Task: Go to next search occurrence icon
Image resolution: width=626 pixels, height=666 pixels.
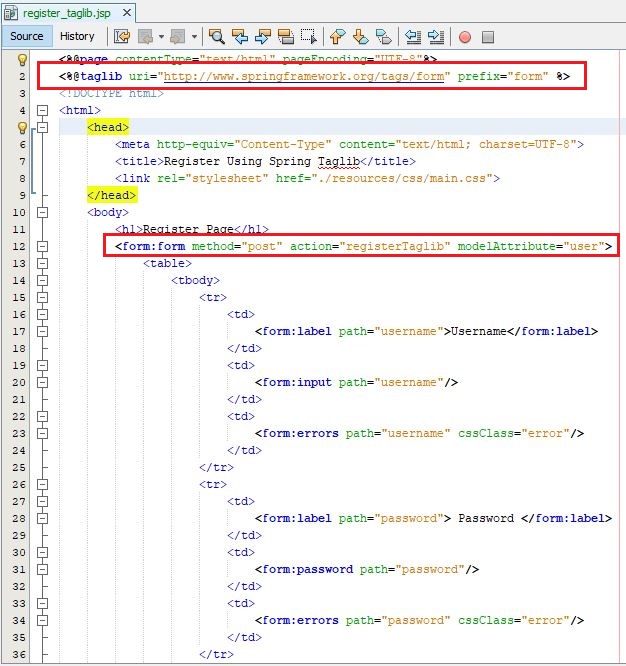Action: tap(263, 37)
